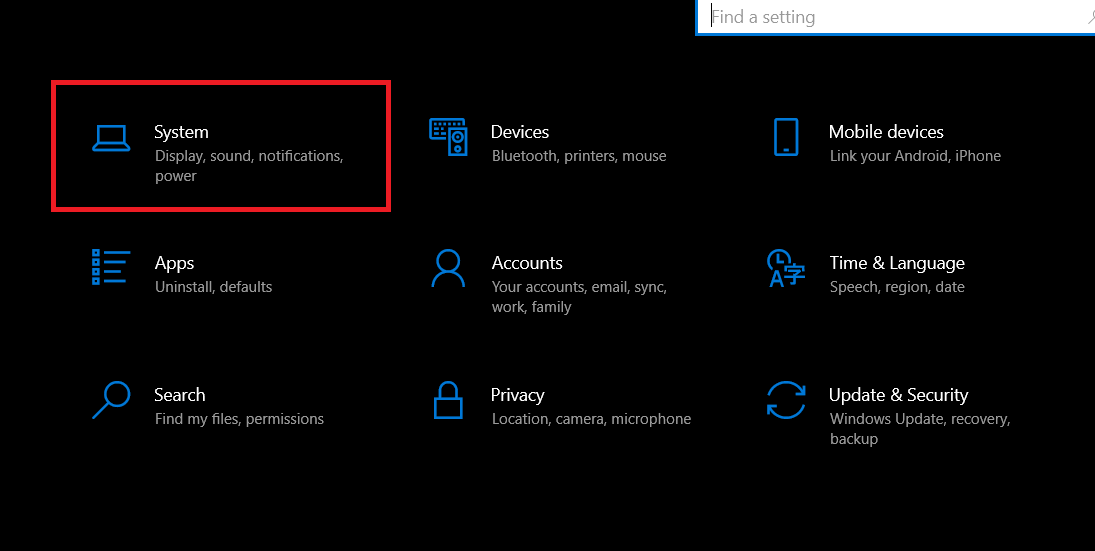Click the Search magnifying glass tile icon
The height and width of the screenshot is (551, 1095).
(111, 399)
